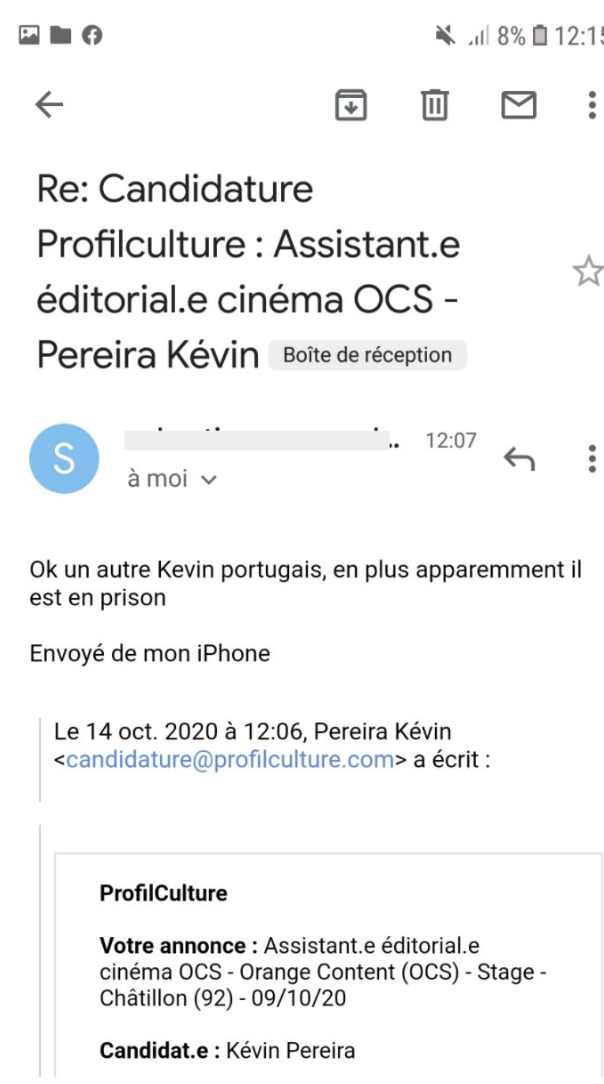Viewport: 604px width, 1084px height.
Task: Delete this email with trash icon
Action: [434, 104]
